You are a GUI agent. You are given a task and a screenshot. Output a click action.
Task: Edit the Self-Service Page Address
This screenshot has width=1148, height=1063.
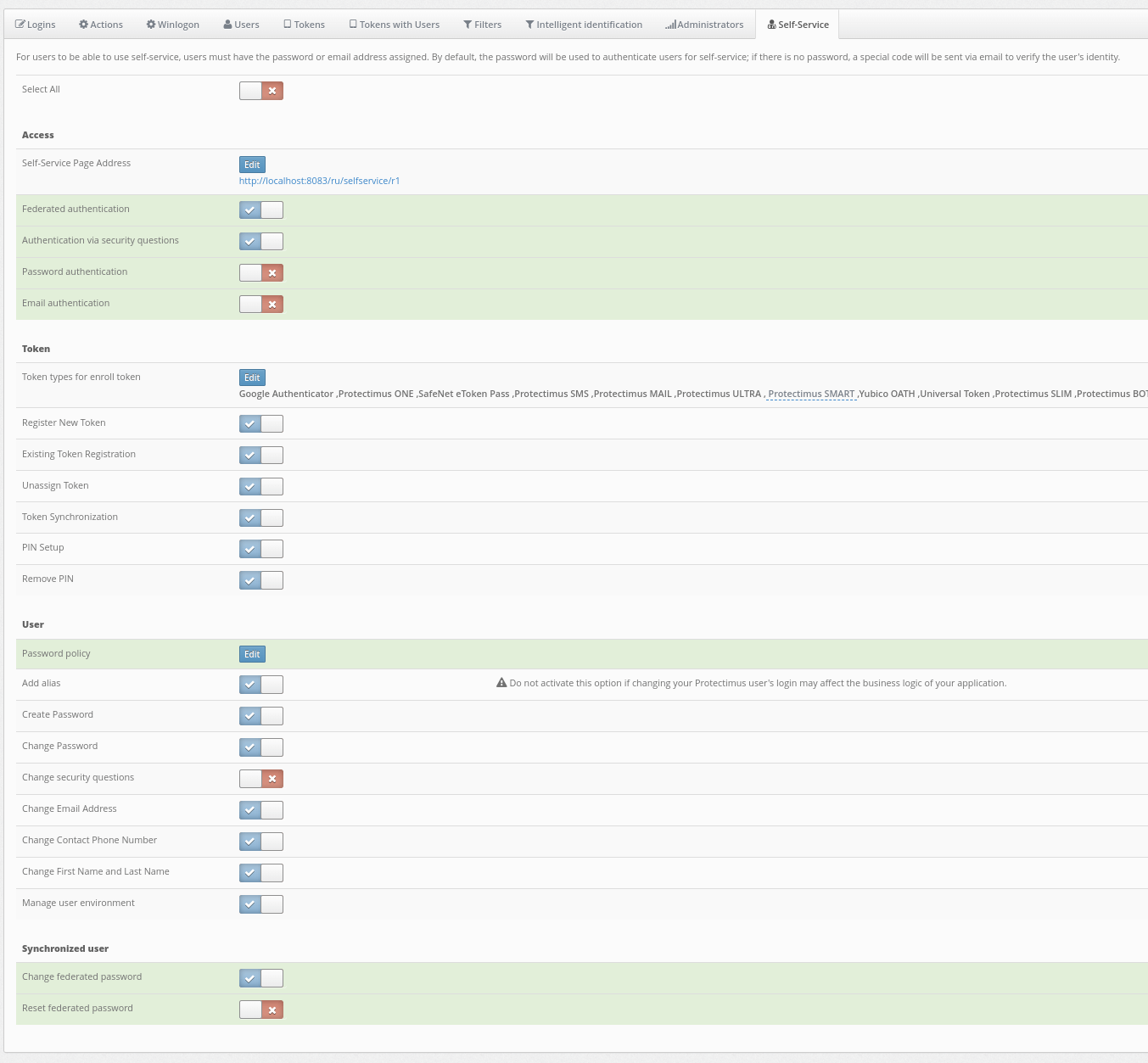click(x=252, y=165)
